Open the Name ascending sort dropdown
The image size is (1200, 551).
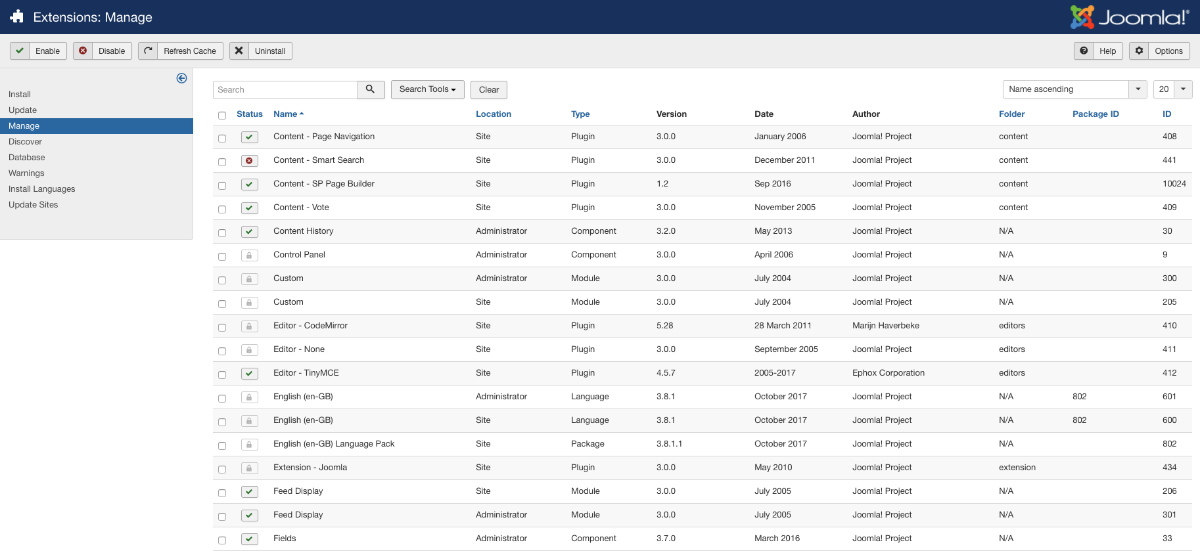(x=1074, y=90)
